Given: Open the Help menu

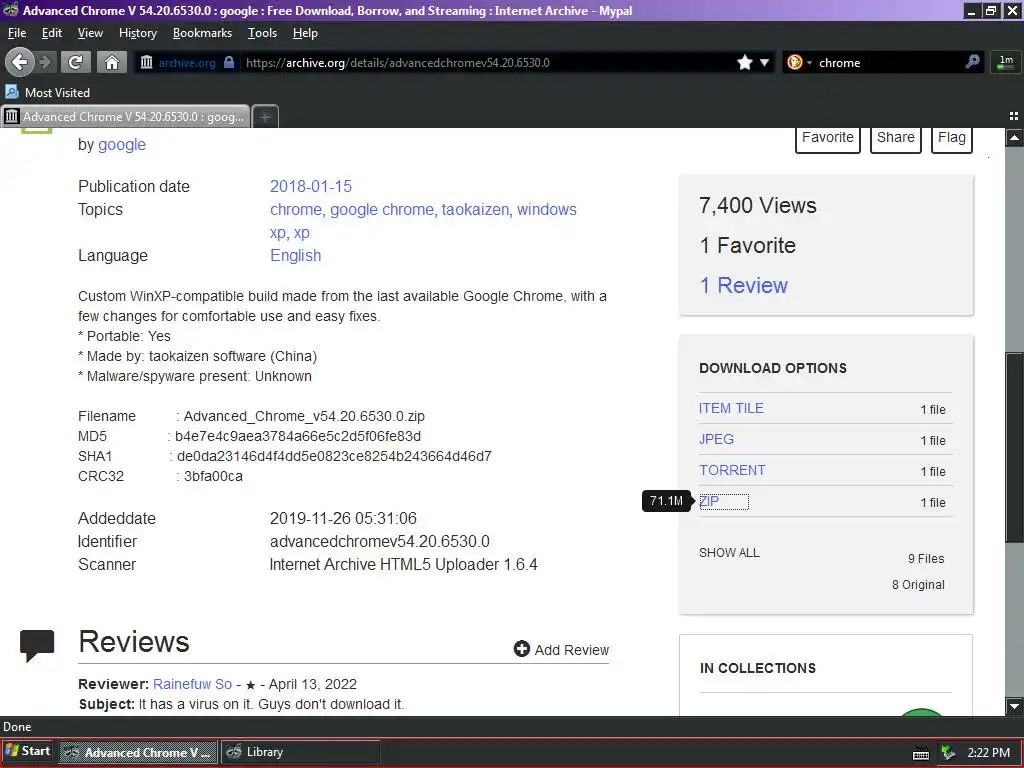Looking at the screenshot, I should 305,33.
